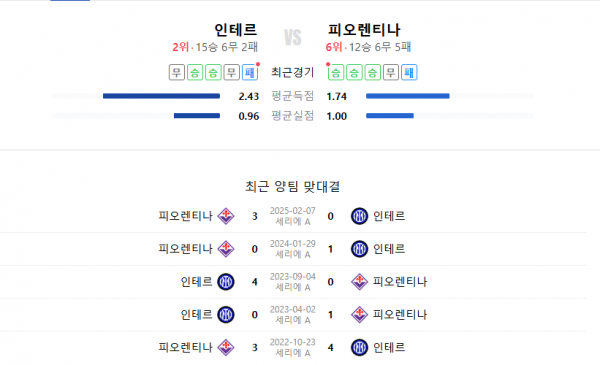Click Fiorentina crest in the 2022-10-23 match row
This screenshot has width=600, height=365.
(226, 347)
